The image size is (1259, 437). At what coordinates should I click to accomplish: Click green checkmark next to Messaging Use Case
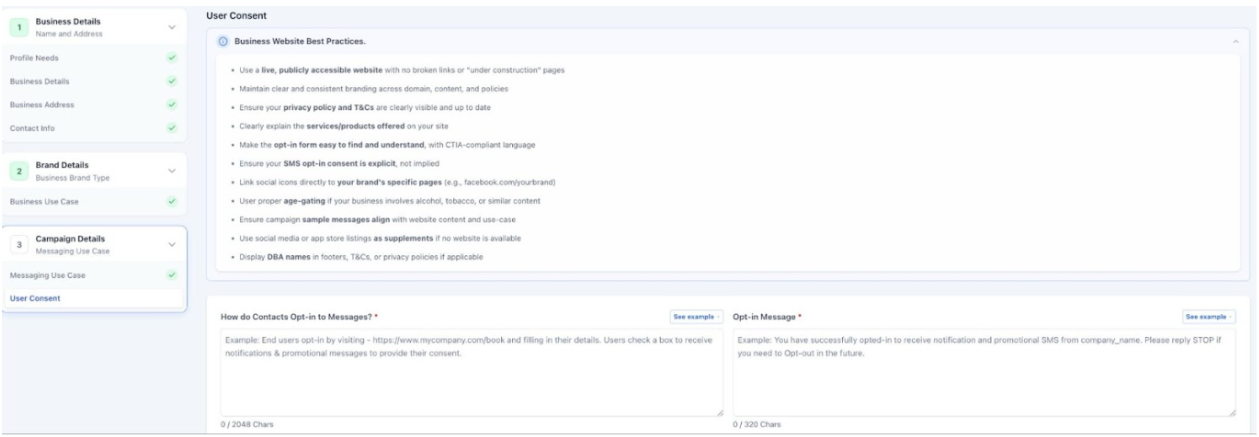tap(172, 274)
